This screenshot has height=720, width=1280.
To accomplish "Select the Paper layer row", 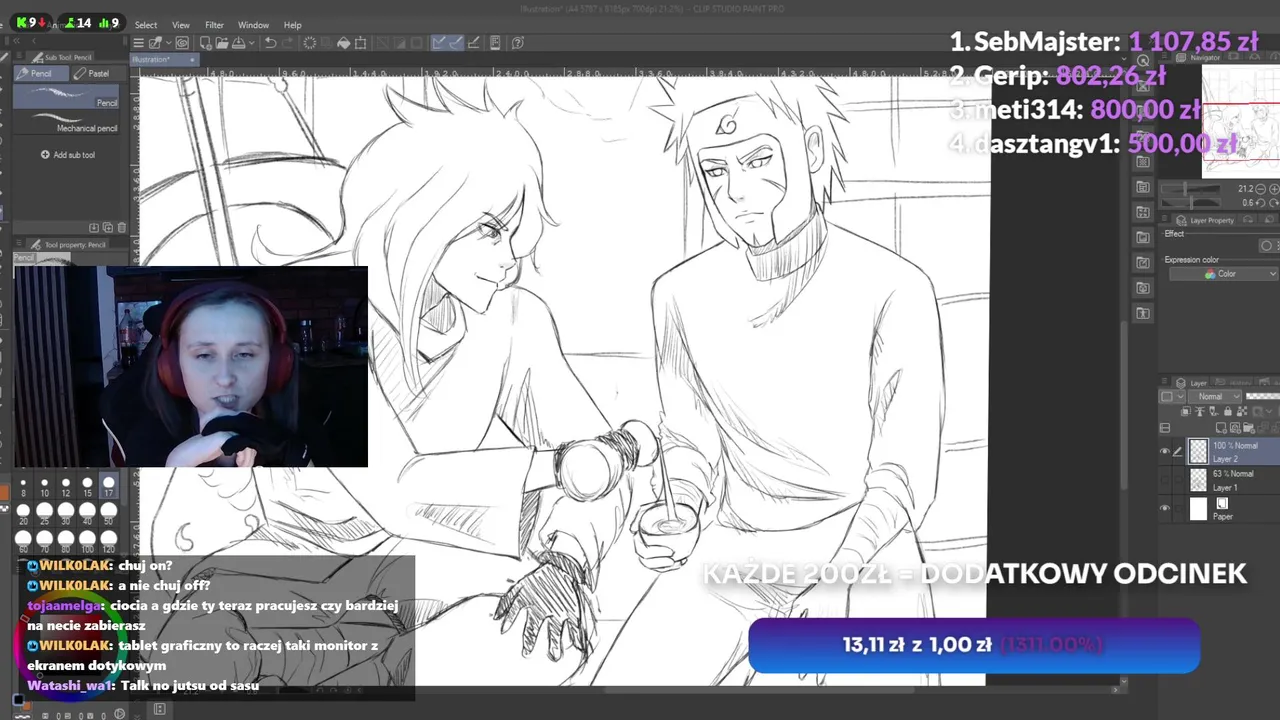I will coord(1232,508).
